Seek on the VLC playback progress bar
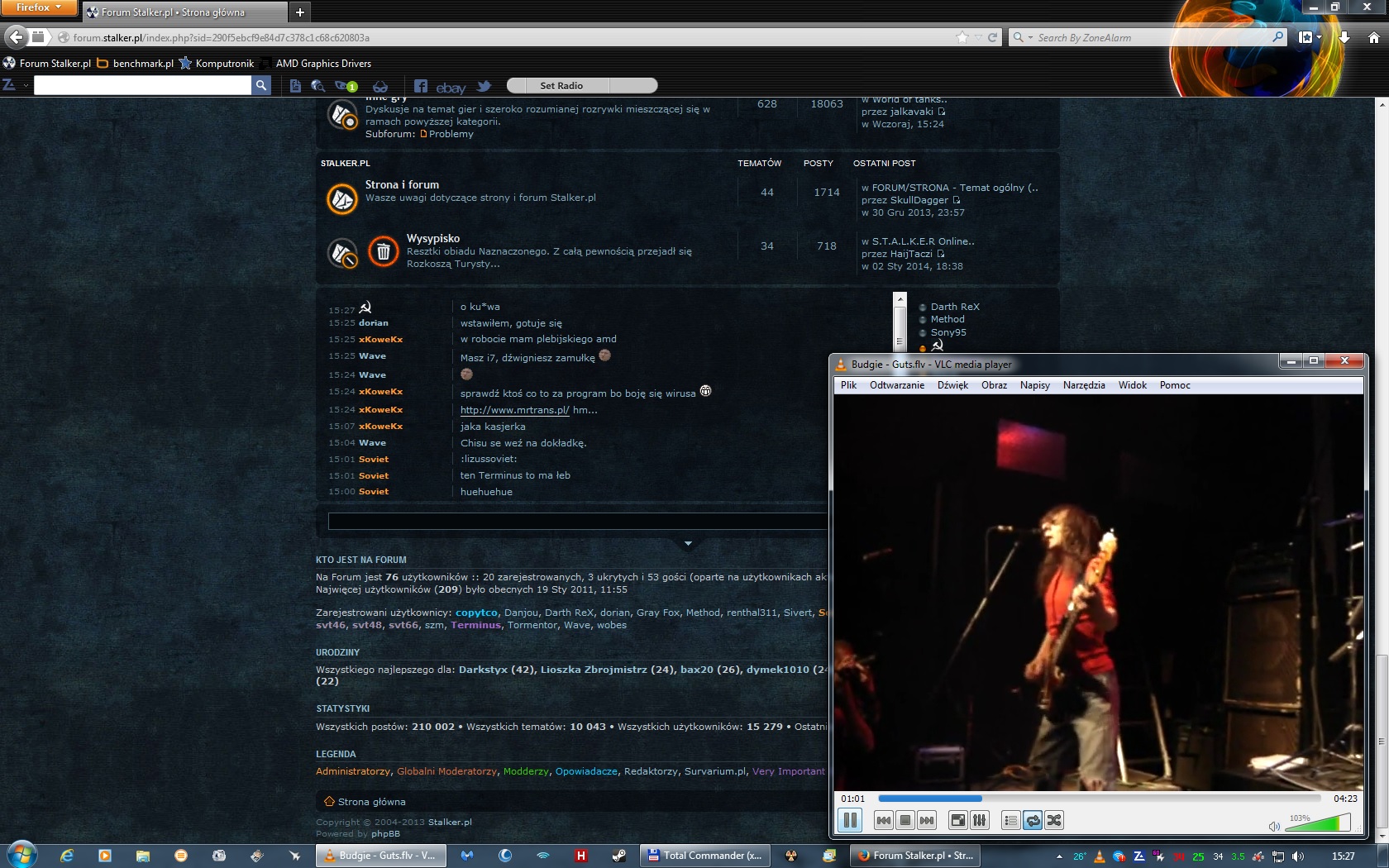The height and width of the screenshot is (868, 1389). (1099, 799)
